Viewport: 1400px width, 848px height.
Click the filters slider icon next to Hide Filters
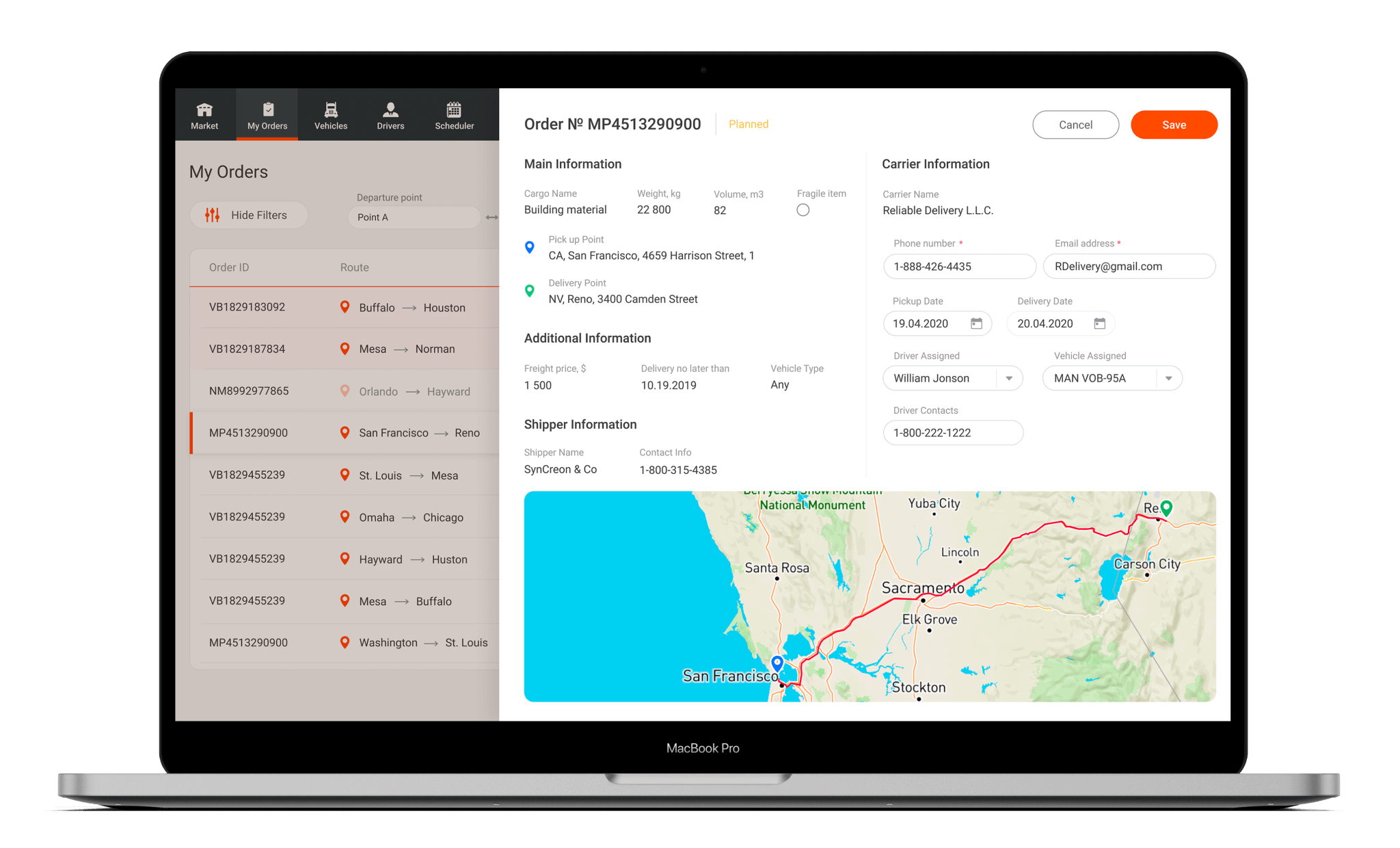pos(213,215)
